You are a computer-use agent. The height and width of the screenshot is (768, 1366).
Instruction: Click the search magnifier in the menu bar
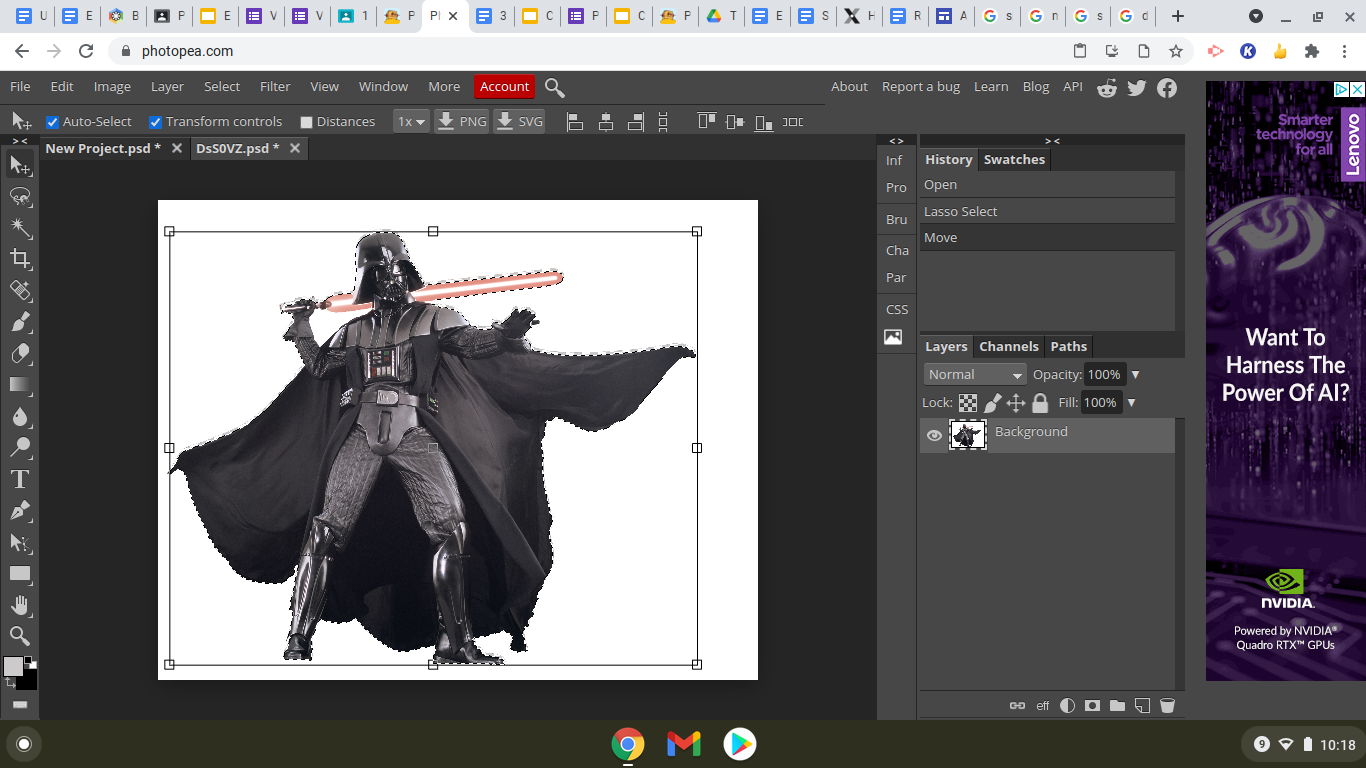pos(555,88)
